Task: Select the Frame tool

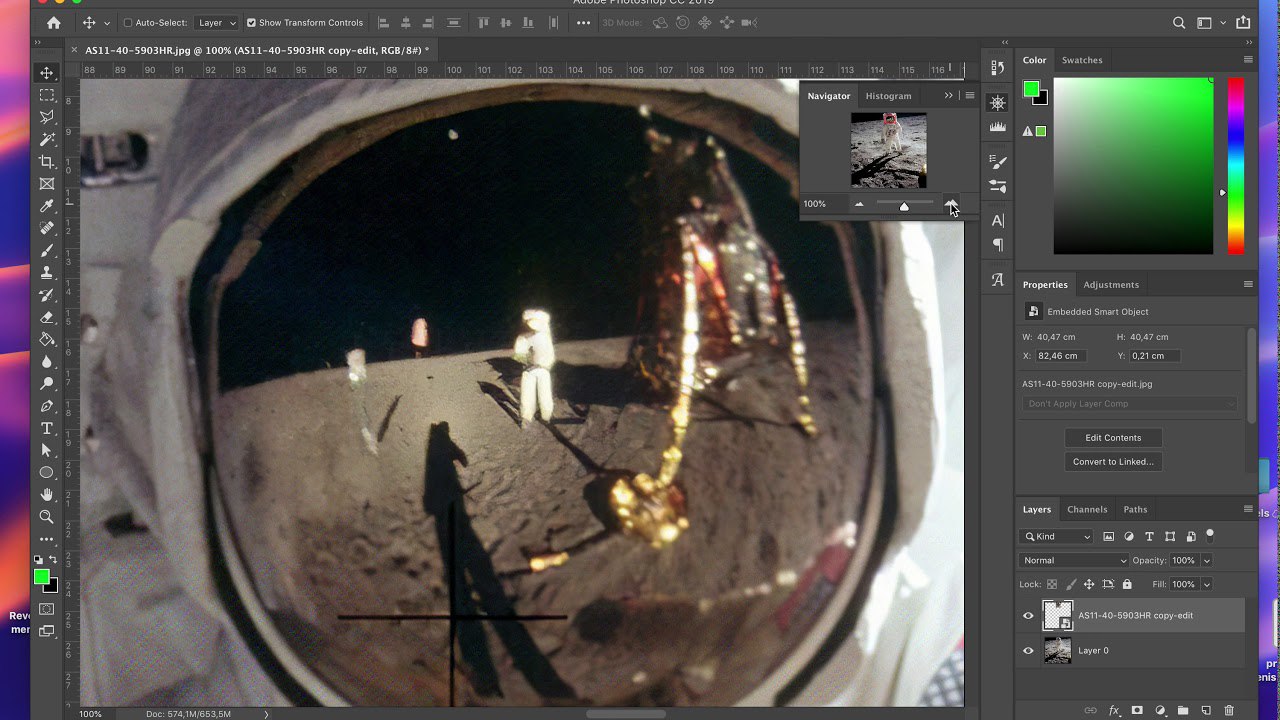Action: [46, 184]
